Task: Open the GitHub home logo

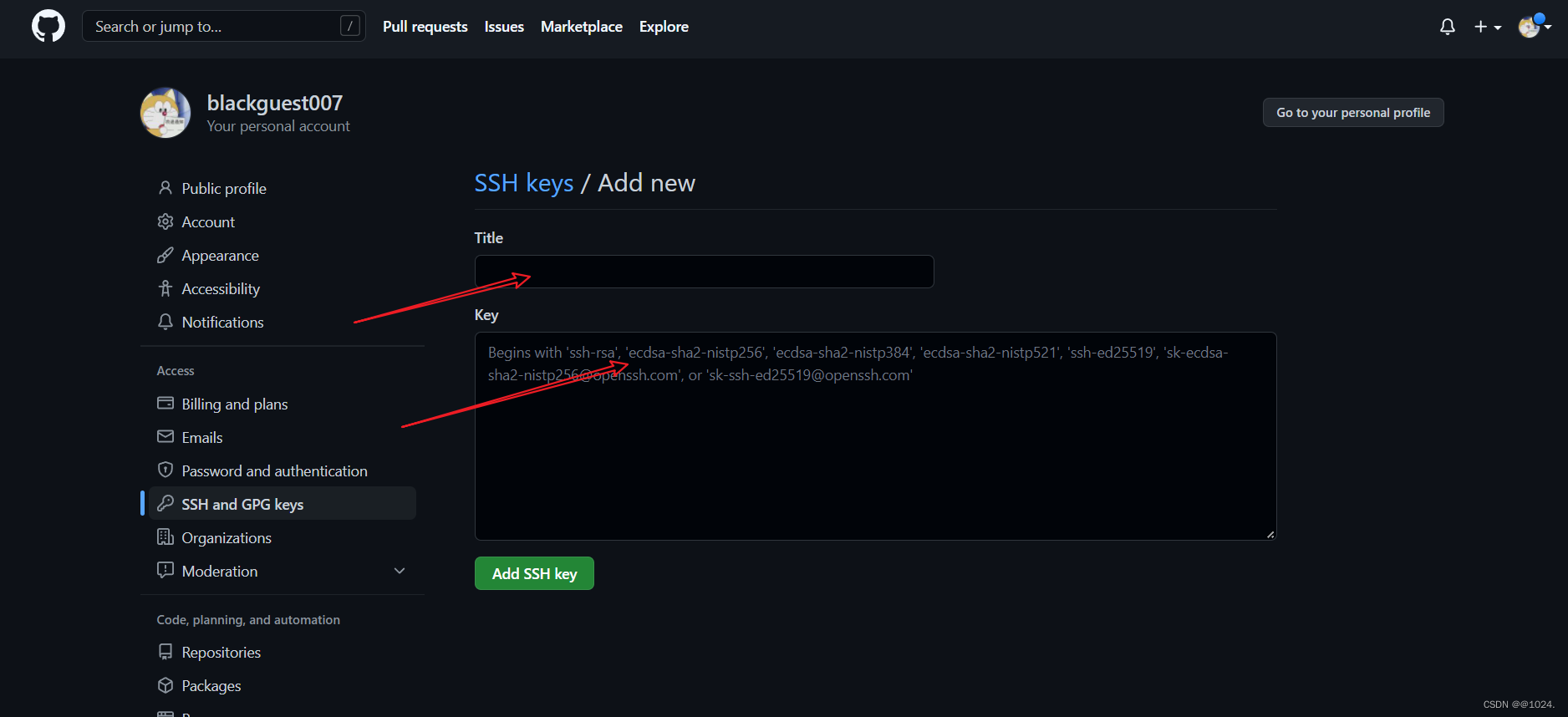Action: pyautogui.click(x=48, y=27)
